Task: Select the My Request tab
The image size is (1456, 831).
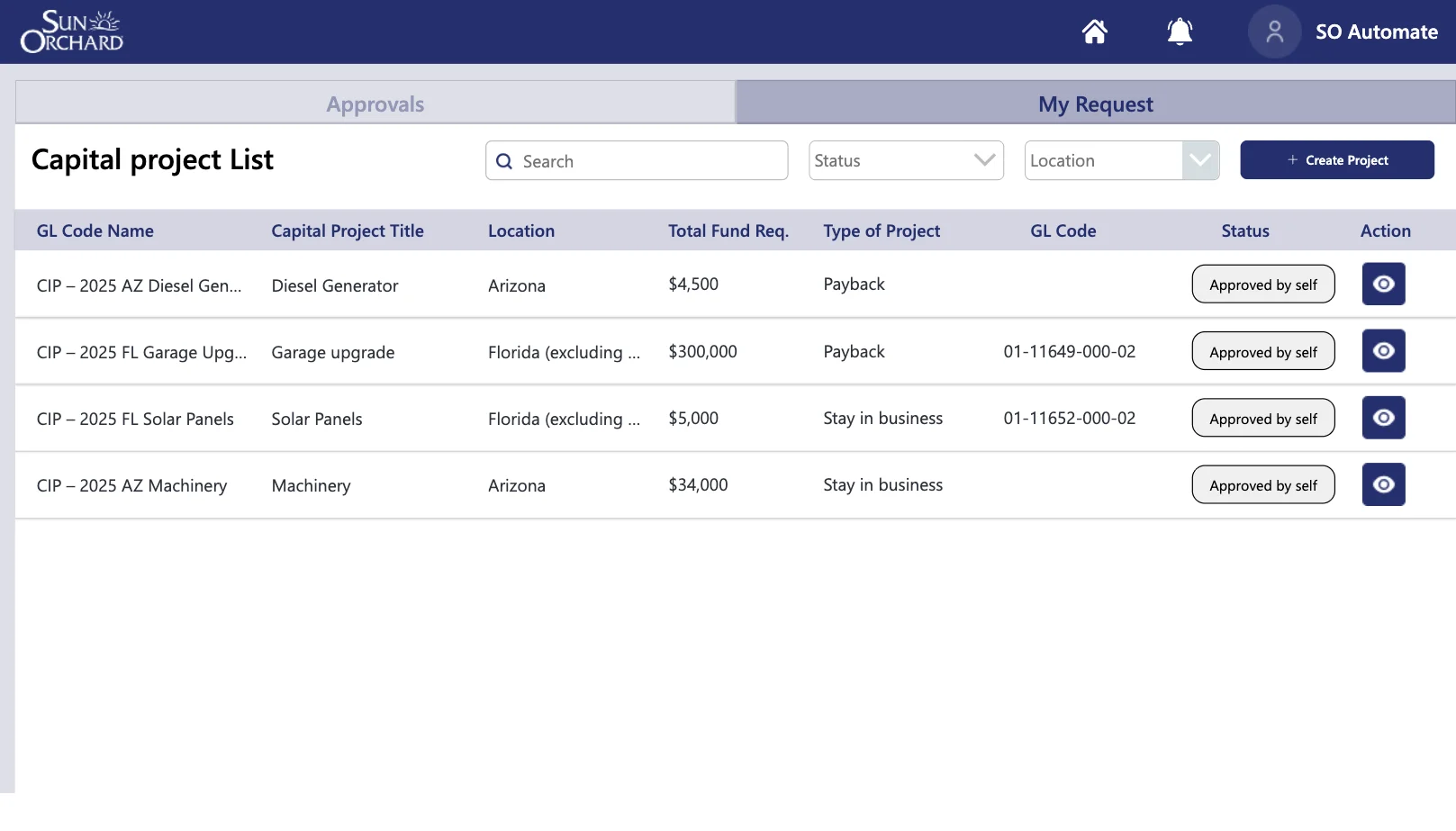Action: coord(1095,103)
